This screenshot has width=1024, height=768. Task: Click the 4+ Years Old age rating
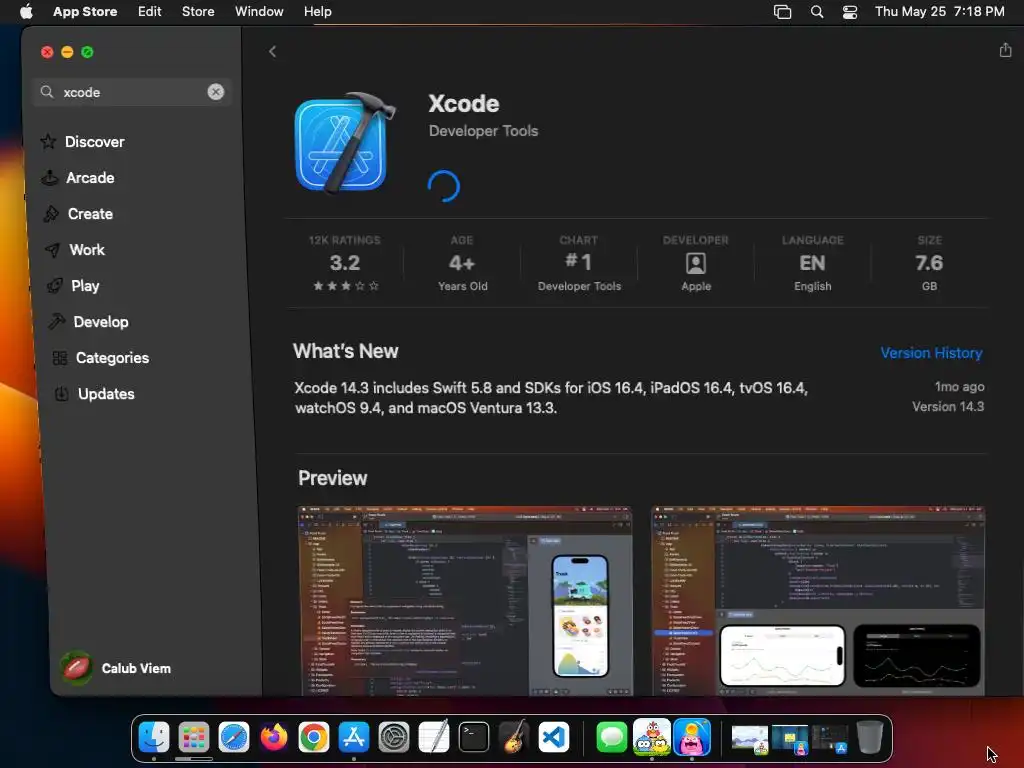coord(462,264)
